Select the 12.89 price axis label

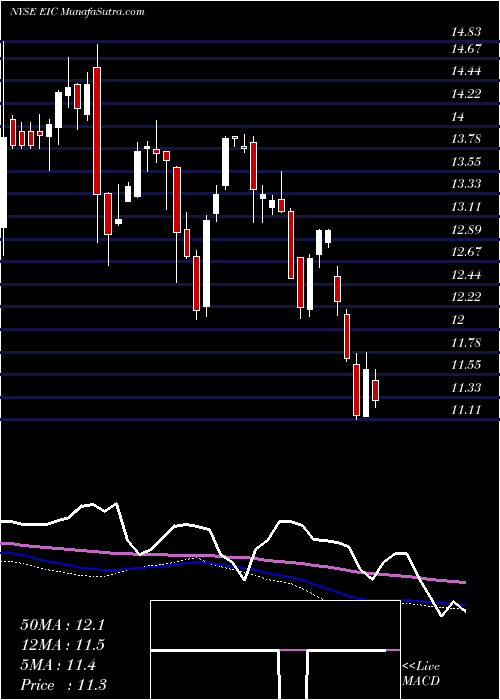coord(466,230)
